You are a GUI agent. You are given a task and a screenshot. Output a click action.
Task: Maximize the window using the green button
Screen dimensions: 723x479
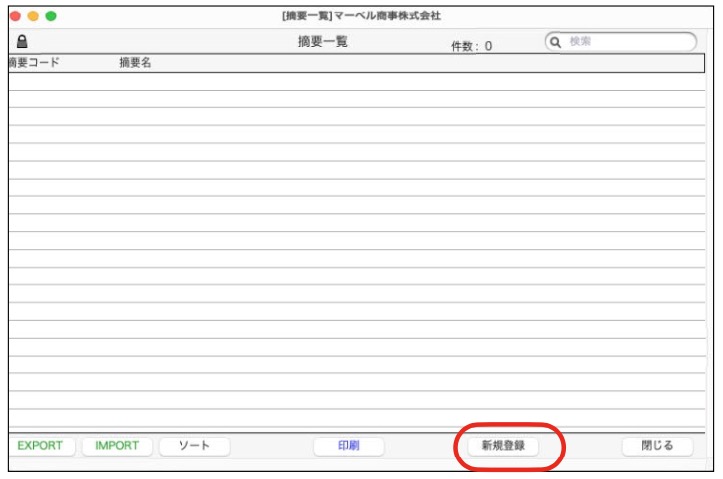coord(51,16)
